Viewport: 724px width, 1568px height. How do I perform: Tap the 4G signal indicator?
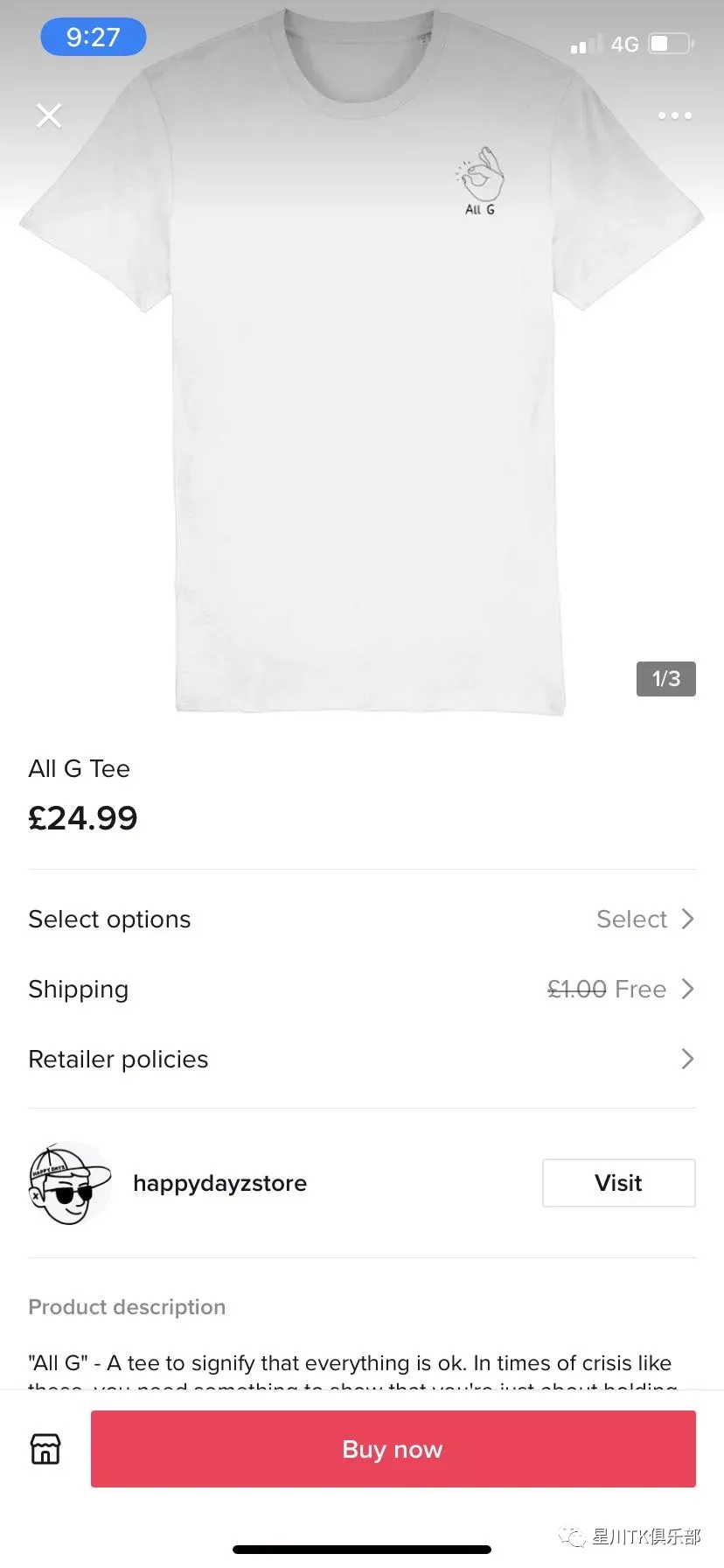[x=624, y=45]
